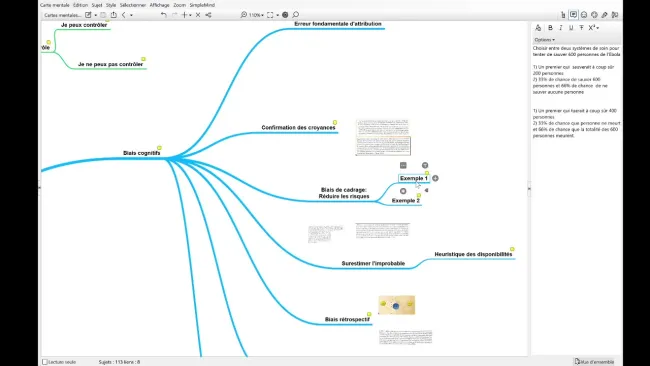Open the Options dropdown in notes panel
This screenshot has width=650, height=366.
click(x=544, y=40)
